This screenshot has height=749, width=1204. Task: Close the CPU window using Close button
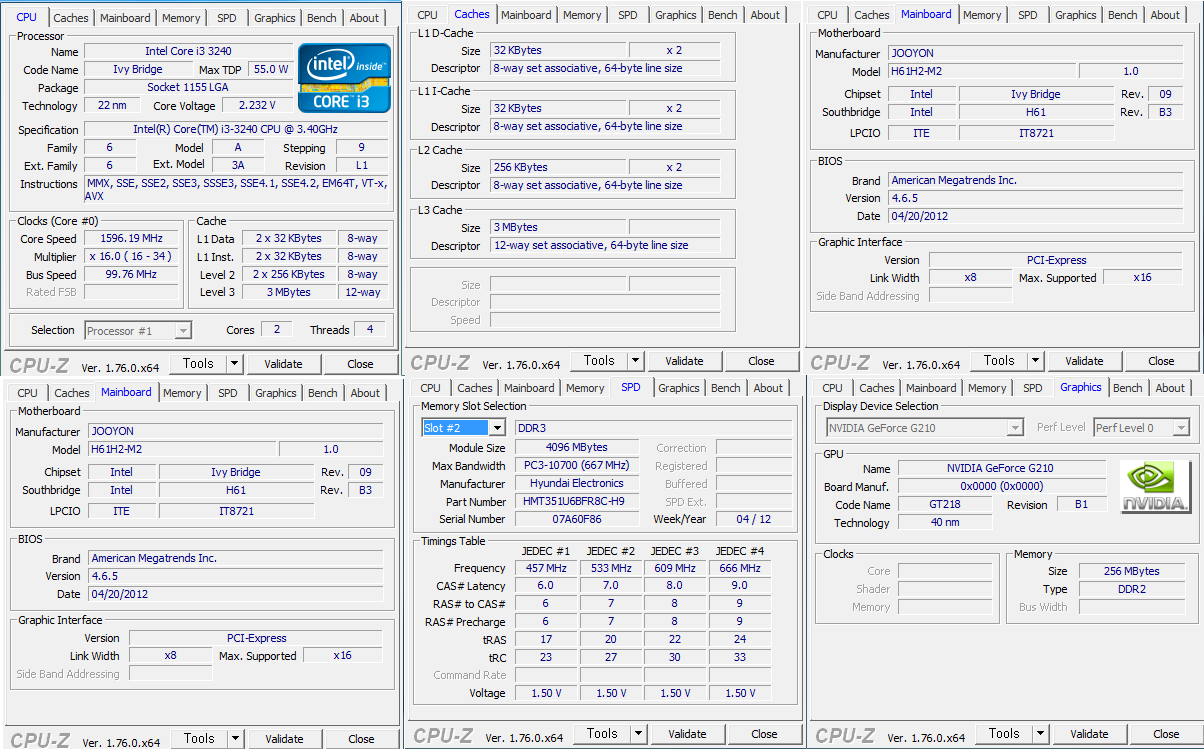pyautogui.click(x=361, y=364)
